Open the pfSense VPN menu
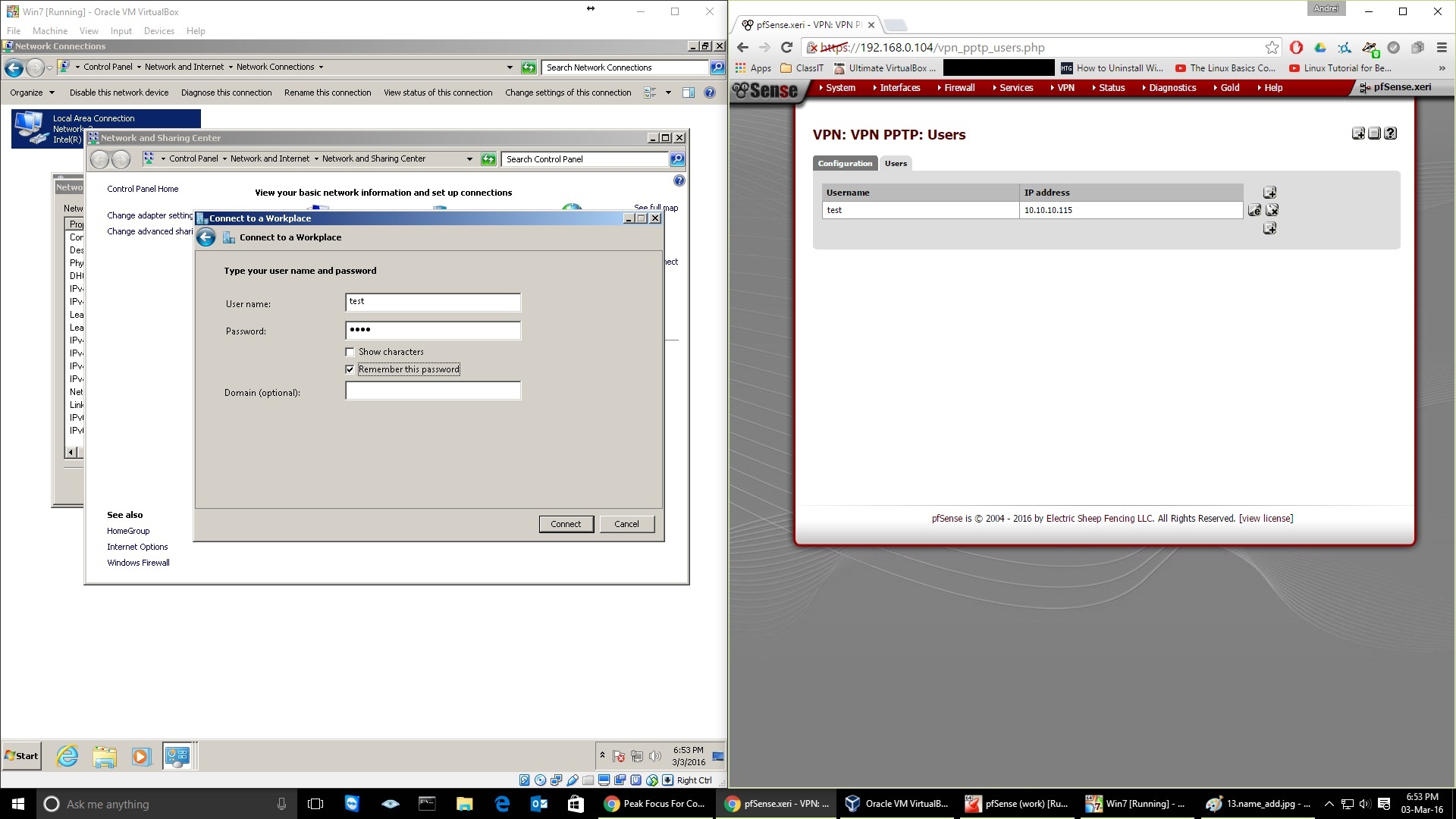Viewport: 1456px width, 819px height. point(1062,88)
